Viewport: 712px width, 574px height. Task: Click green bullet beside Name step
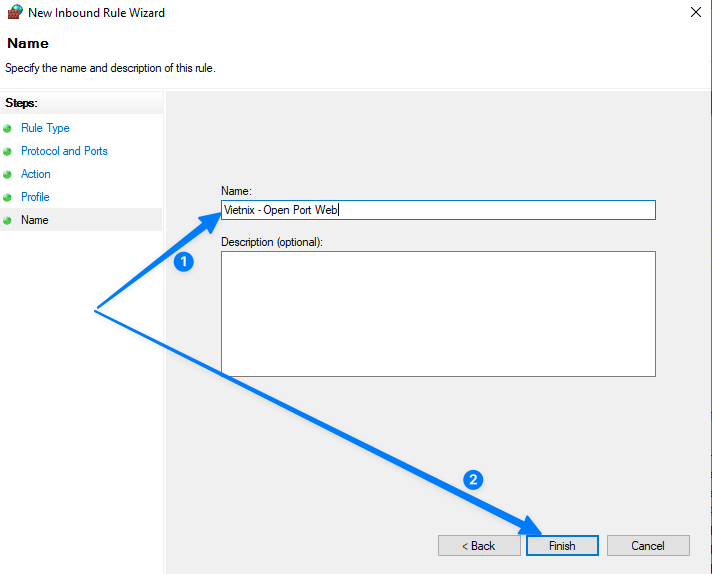[8, 220]
